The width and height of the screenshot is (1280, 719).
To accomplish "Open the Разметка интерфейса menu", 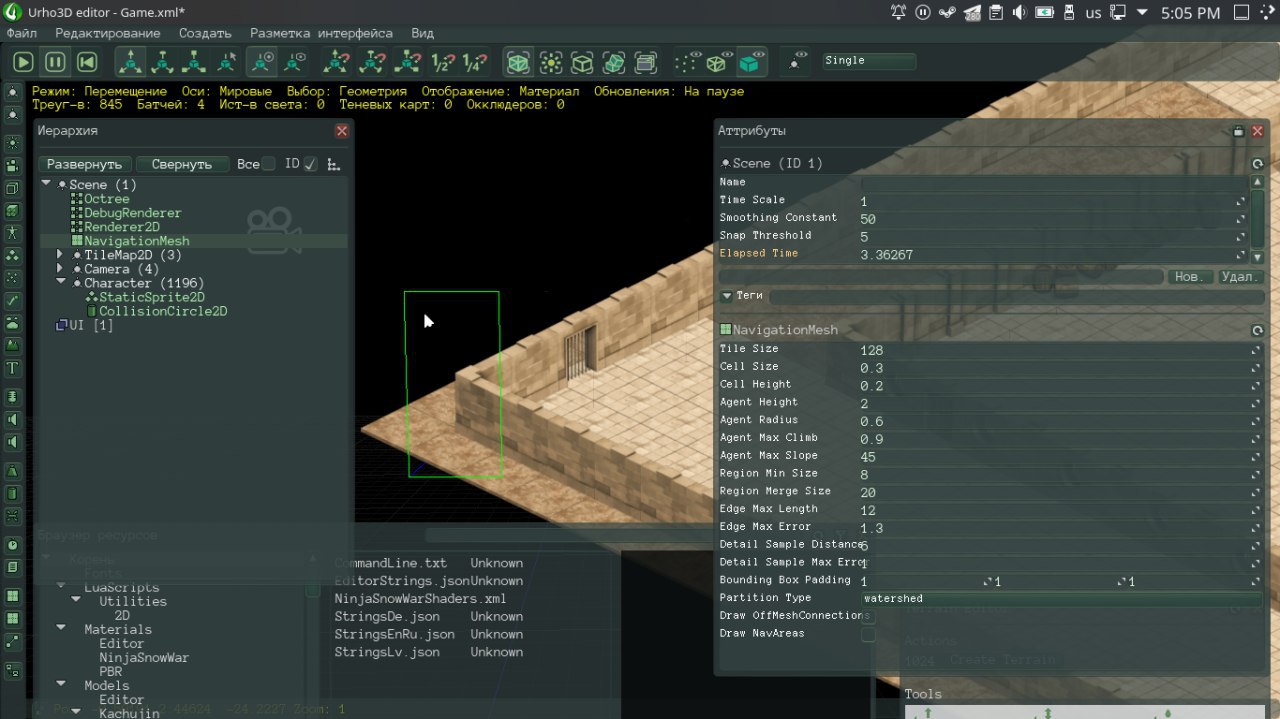I will click(322, 33).
